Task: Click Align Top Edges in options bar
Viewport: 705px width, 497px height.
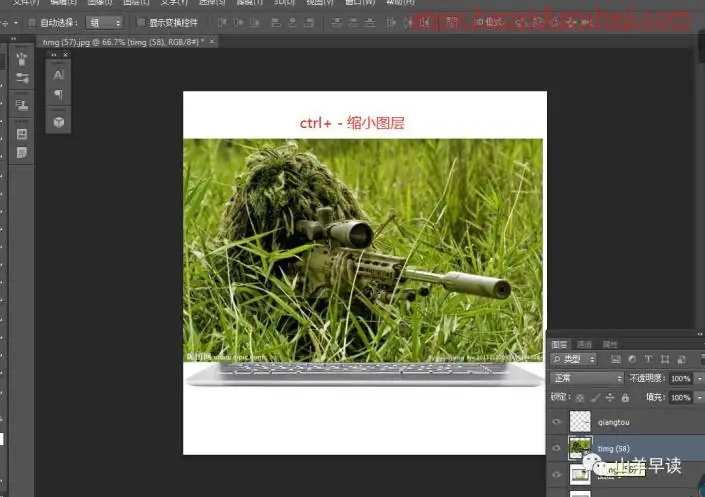Action: [222, 22]
